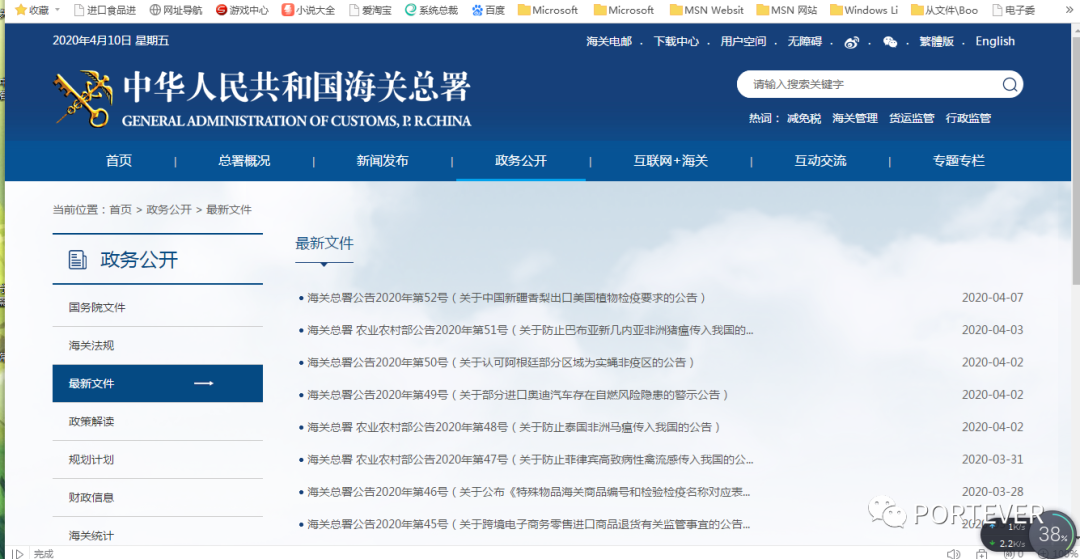Image resolution: width=1080 pixels, height=559 pixels.
Task: Open announcement 2020年第51号 about Papua New Guinea
Action: point(530,330)
